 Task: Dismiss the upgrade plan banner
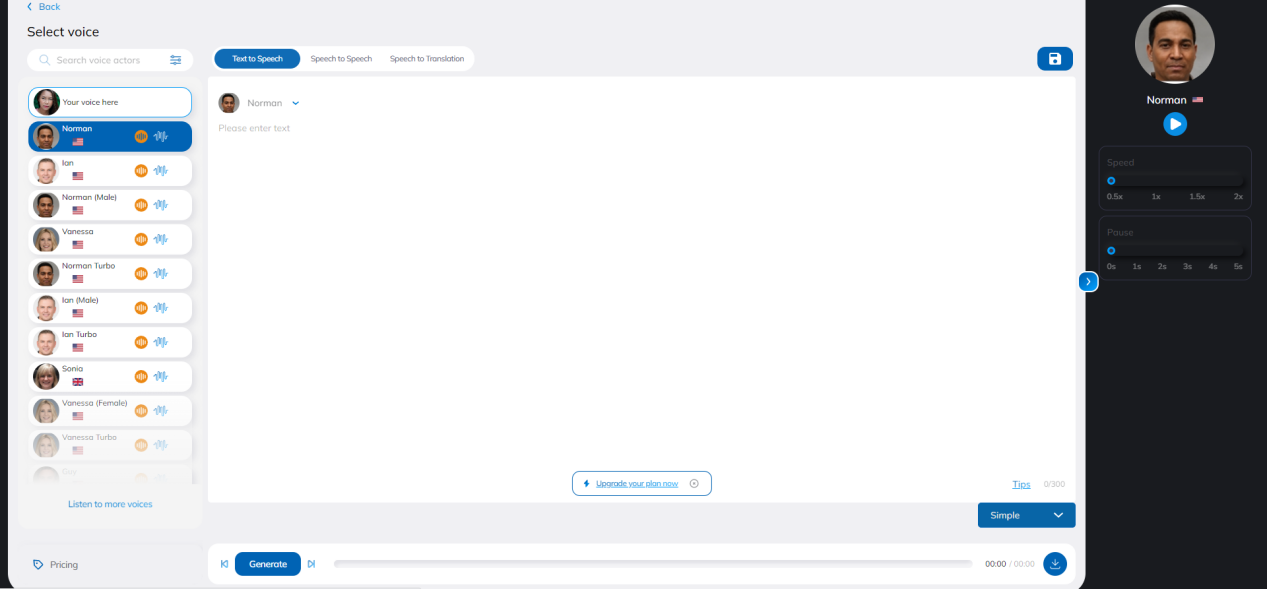point(694,484)
